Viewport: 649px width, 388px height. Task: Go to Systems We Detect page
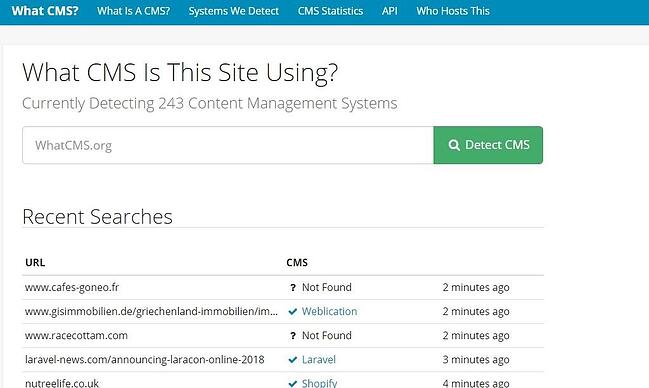[233, 11]
